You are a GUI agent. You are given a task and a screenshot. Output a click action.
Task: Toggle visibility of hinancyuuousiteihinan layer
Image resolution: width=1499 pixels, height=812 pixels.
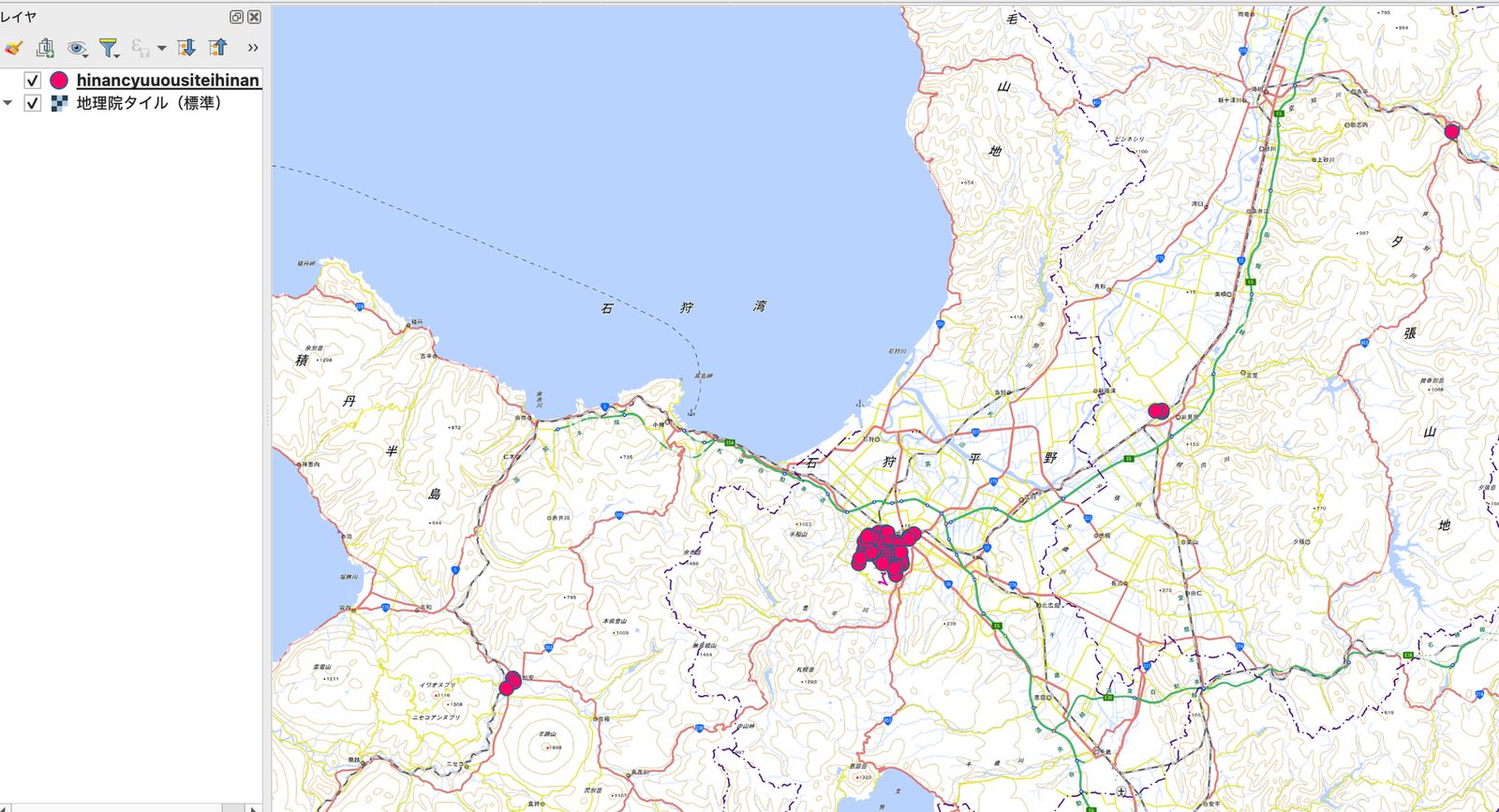click(x=33, y=81)
